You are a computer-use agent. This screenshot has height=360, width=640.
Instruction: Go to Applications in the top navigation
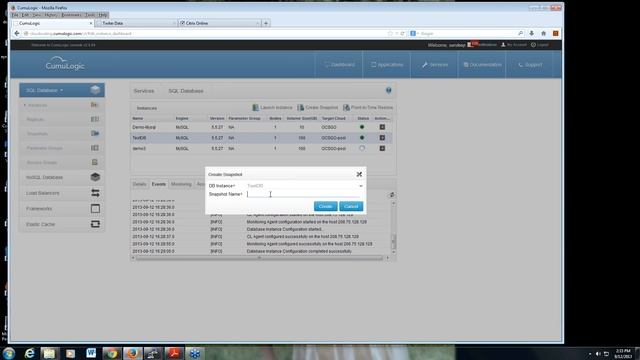(387, 64)
